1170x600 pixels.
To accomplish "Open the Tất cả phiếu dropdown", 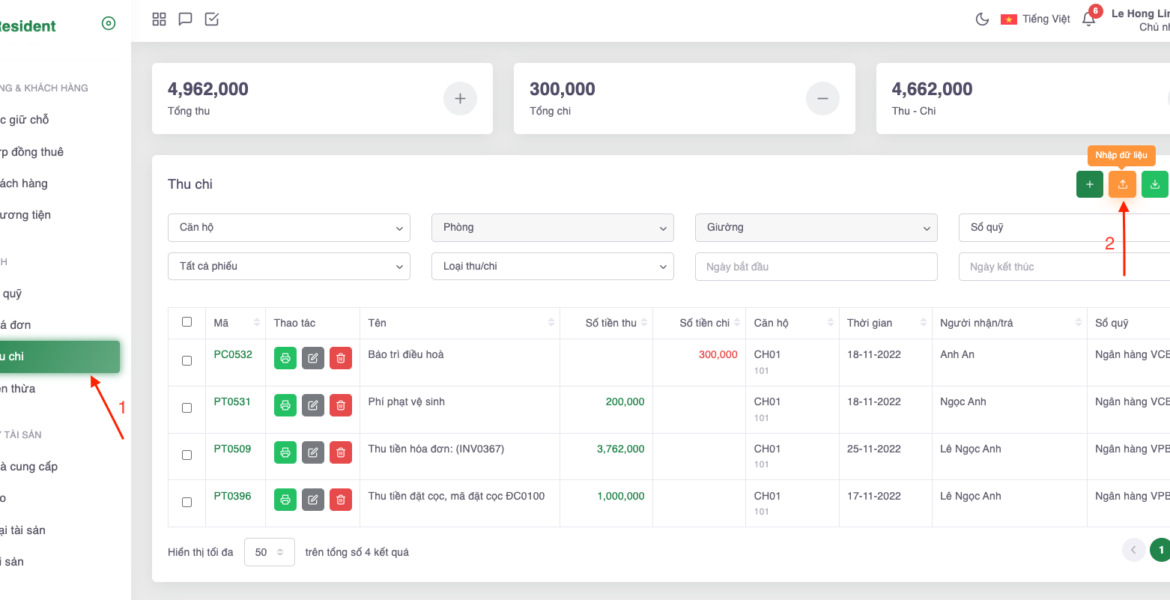I will tap(288, 267).
